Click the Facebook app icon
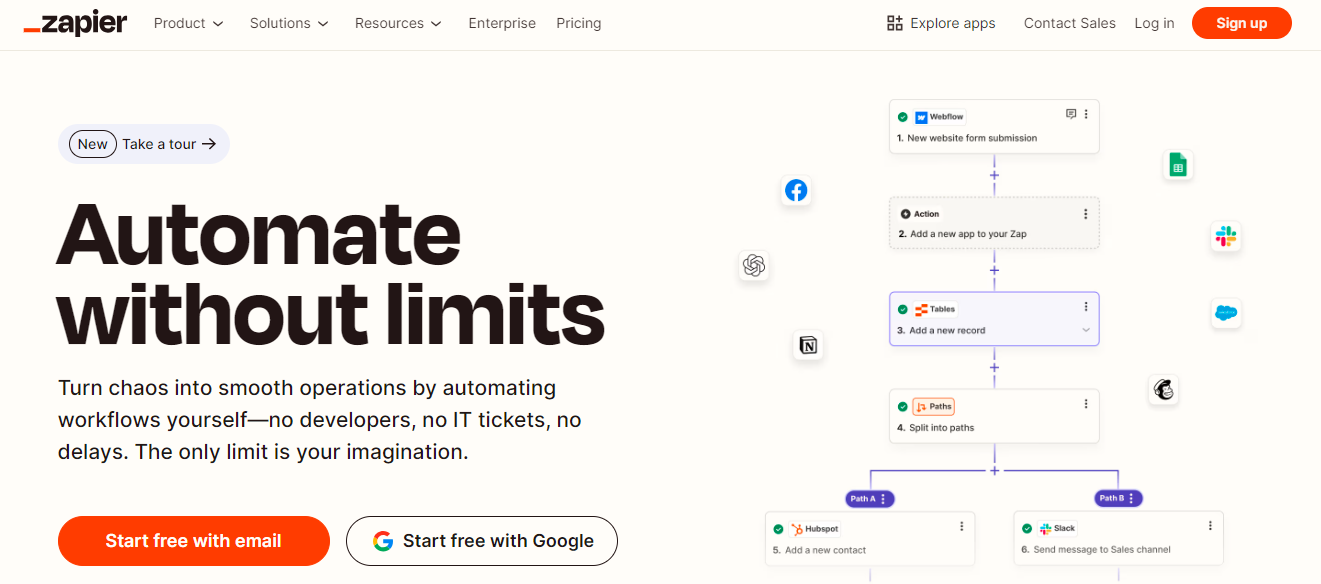Screen dimensions: 1321x584 click(x=796, y=191)
